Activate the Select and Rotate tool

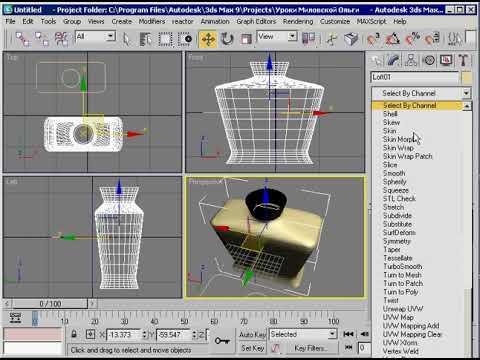(x=227, y=39)
